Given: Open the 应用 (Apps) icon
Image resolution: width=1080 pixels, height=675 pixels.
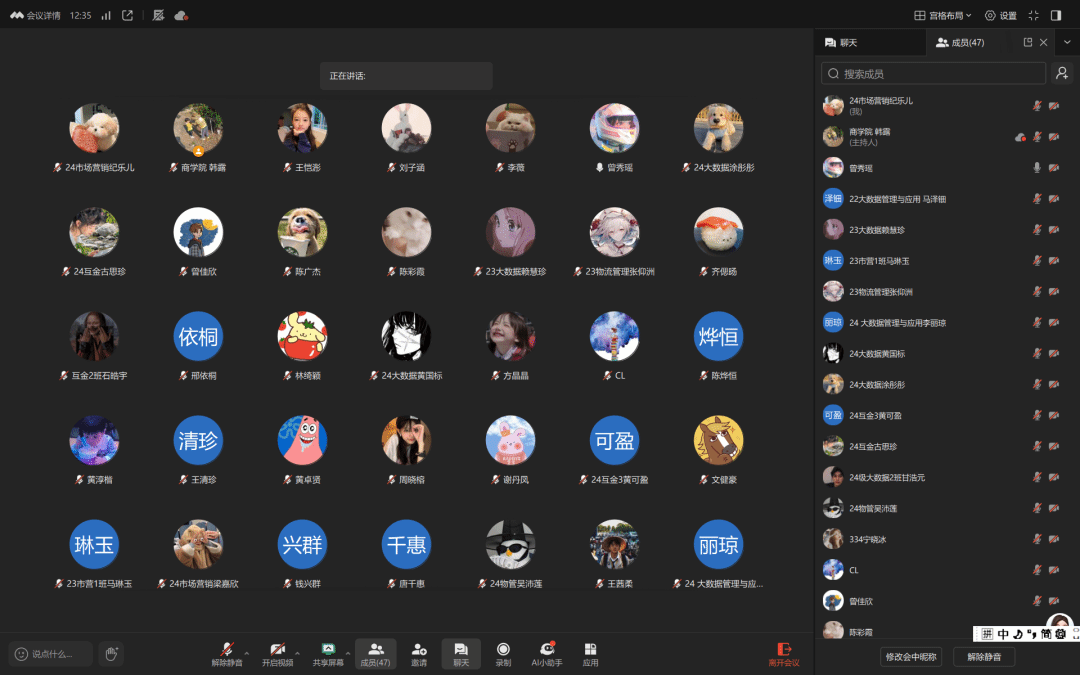Looking at the screenshot, I should 590,653.
